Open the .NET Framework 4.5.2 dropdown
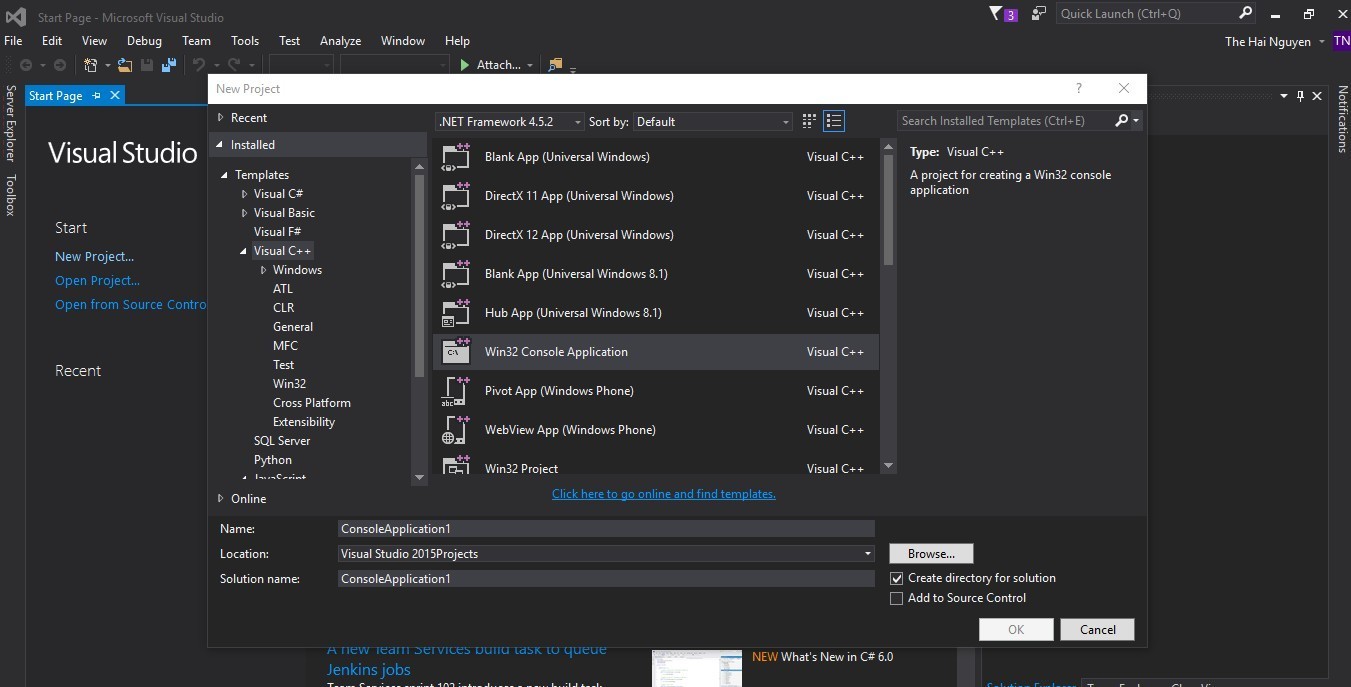The image size is (1351, 687). pos(510,121)
